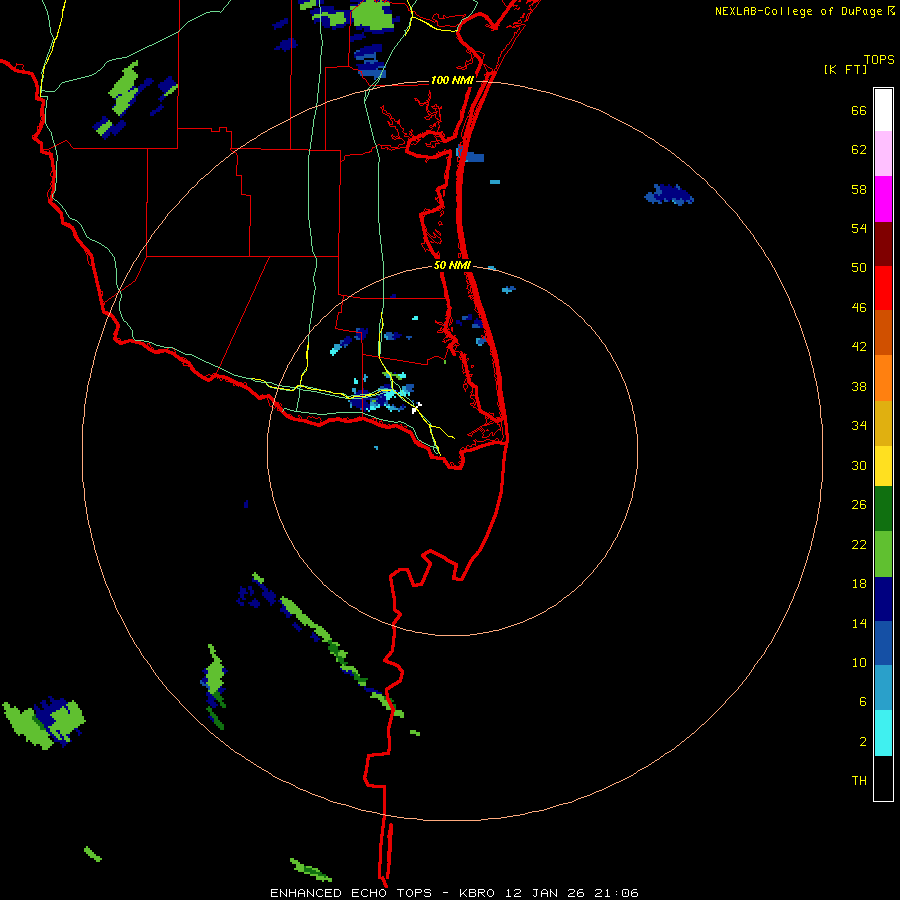Image resolution: width=900 pixels, height=900 pixels.
Task: Click the '[K FT]' legend units label
Action: [845, 69]
